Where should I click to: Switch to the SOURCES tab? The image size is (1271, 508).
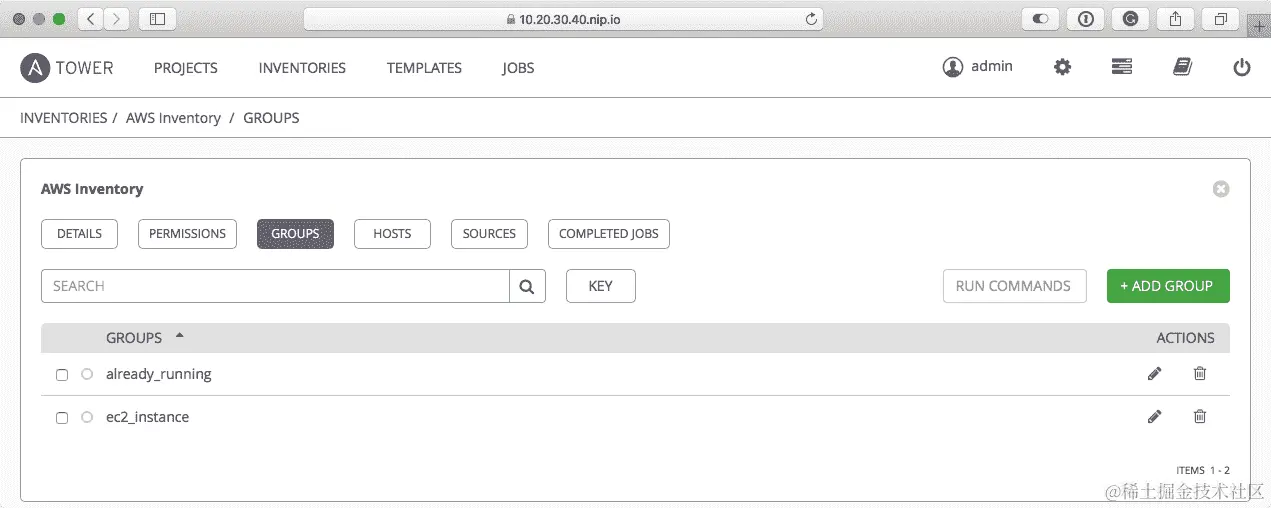point(489,234)
